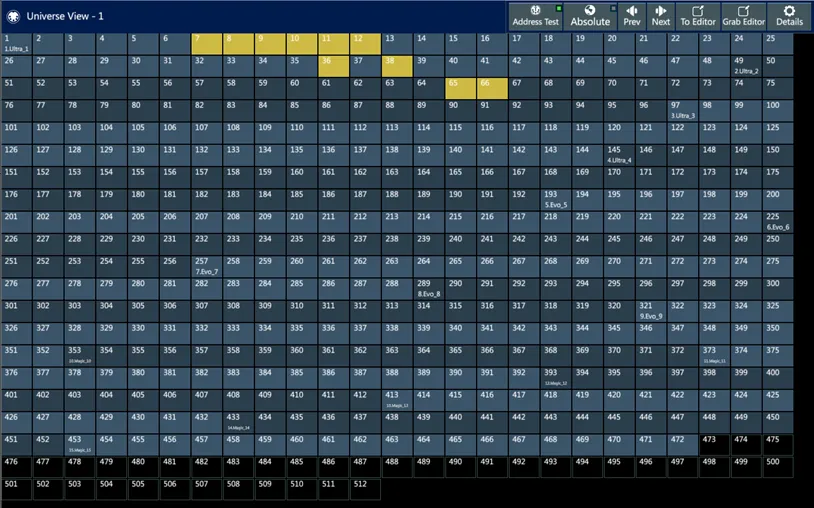Select address cell 393 labeled 12.Magic_12
Image resolution: width=814 pixels, height=508 pixels.
pyautogui.click(x=555, y=379)
